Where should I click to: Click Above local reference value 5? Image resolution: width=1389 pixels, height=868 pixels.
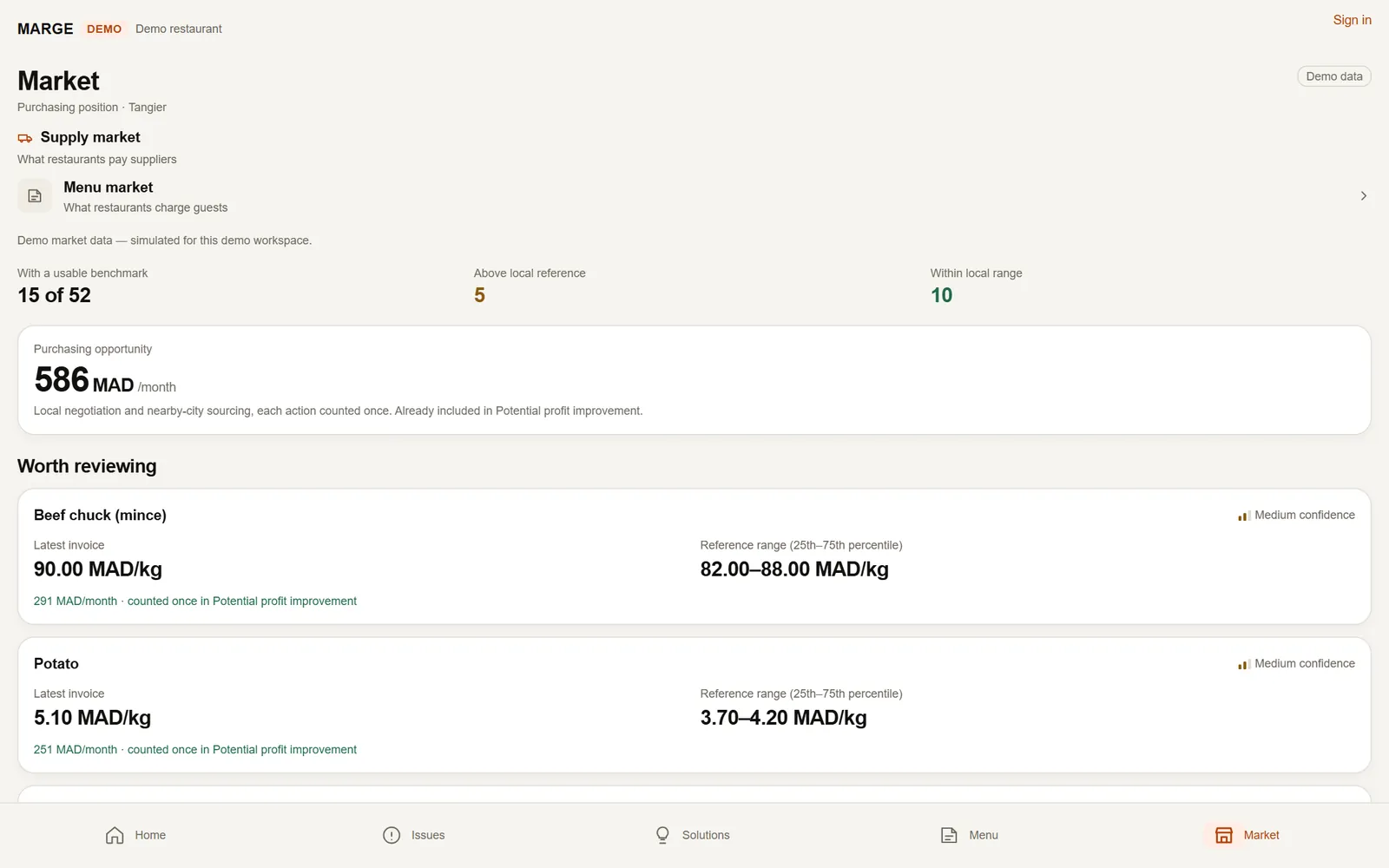pyautogui.click(x=479, y=295)
